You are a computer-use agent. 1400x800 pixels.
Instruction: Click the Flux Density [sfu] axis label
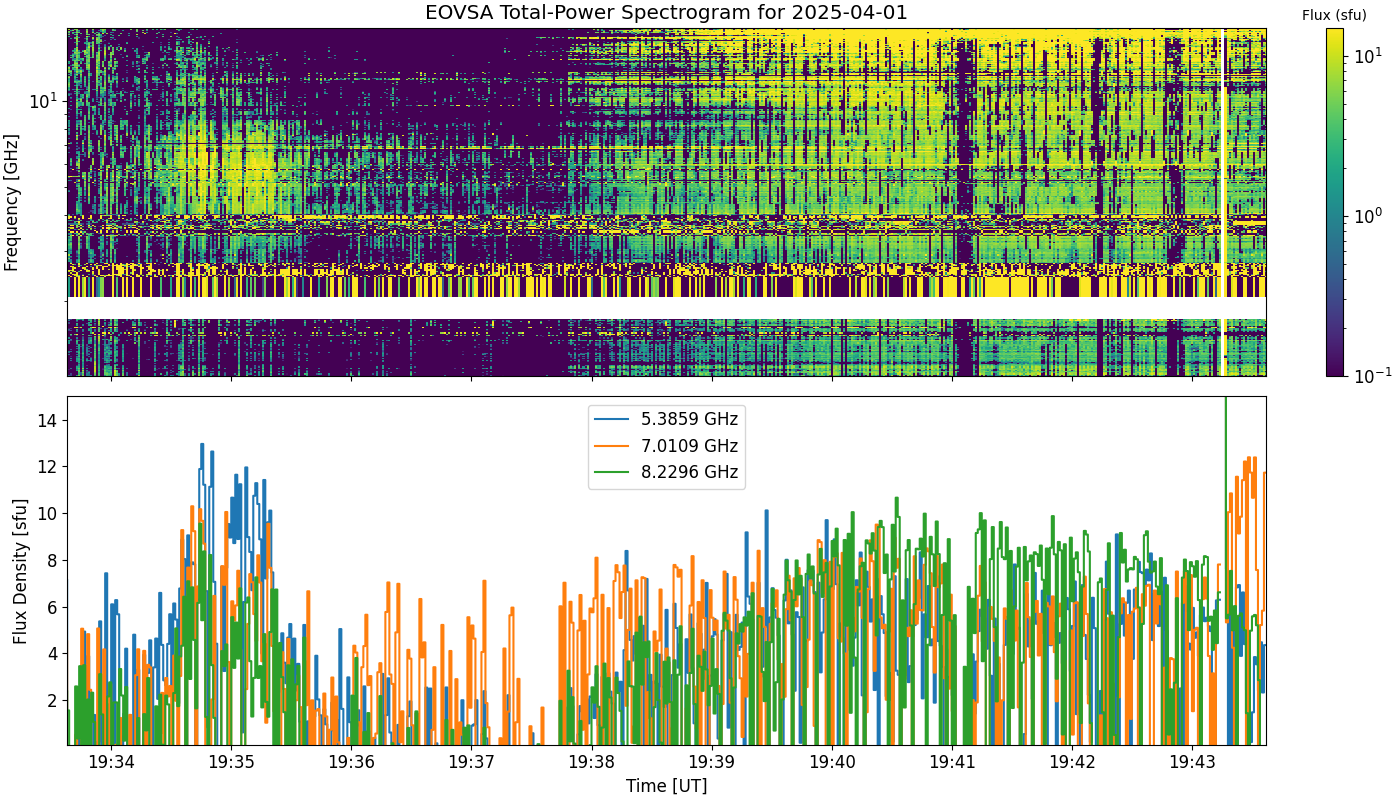[x=21, y=570]
